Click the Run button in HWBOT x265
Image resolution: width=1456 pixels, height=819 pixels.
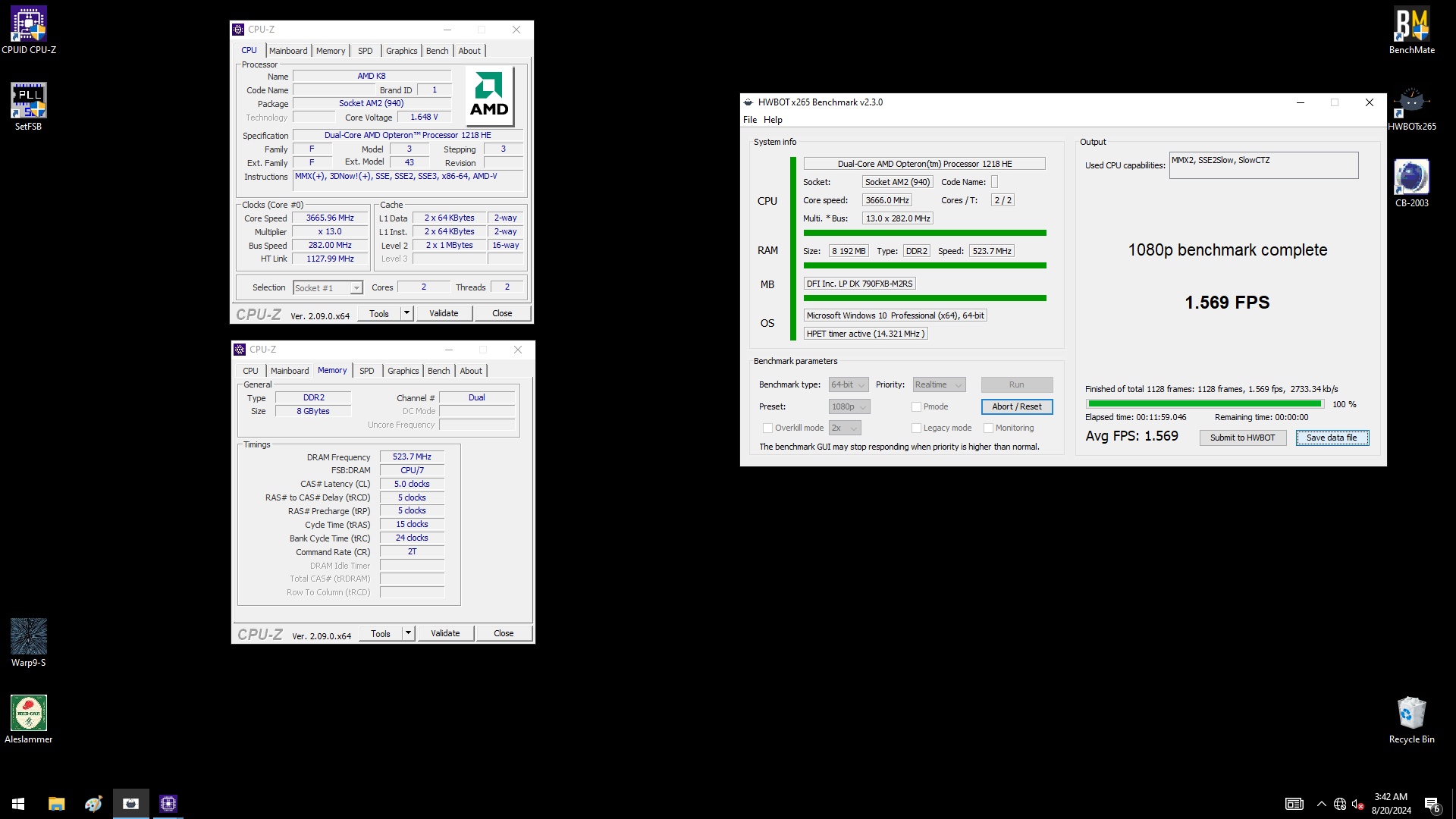(1017, 385)
